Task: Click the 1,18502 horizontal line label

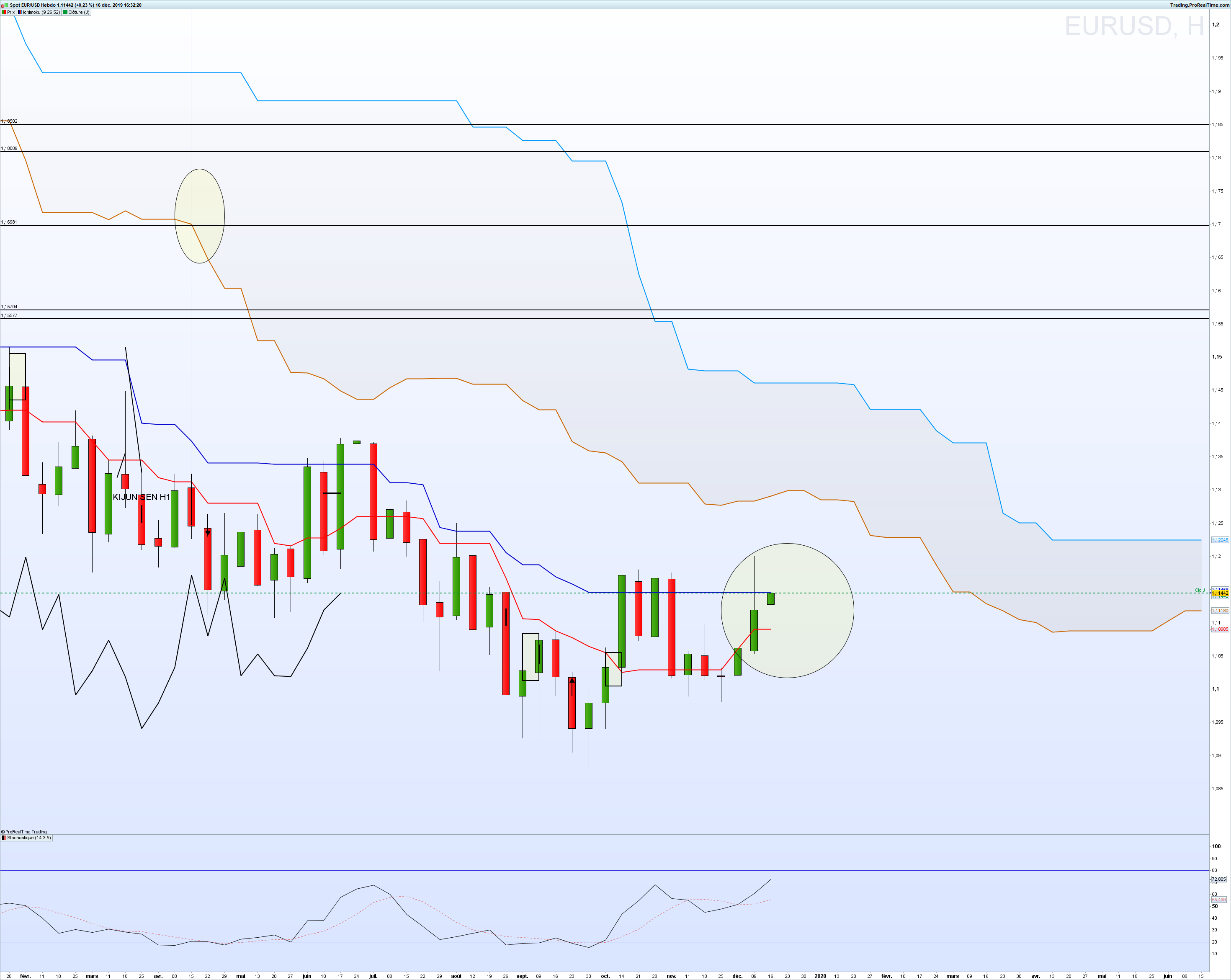Action: coord(9,121)
